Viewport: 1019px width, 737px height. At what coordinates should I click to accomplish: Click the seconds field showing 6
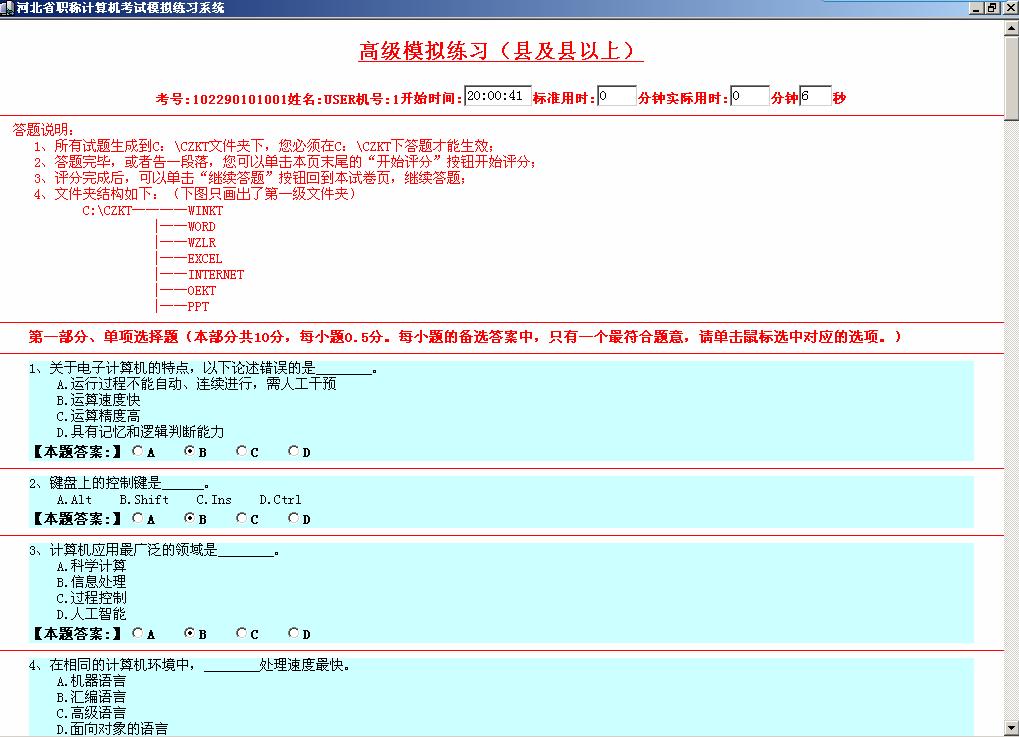[816, 95]
